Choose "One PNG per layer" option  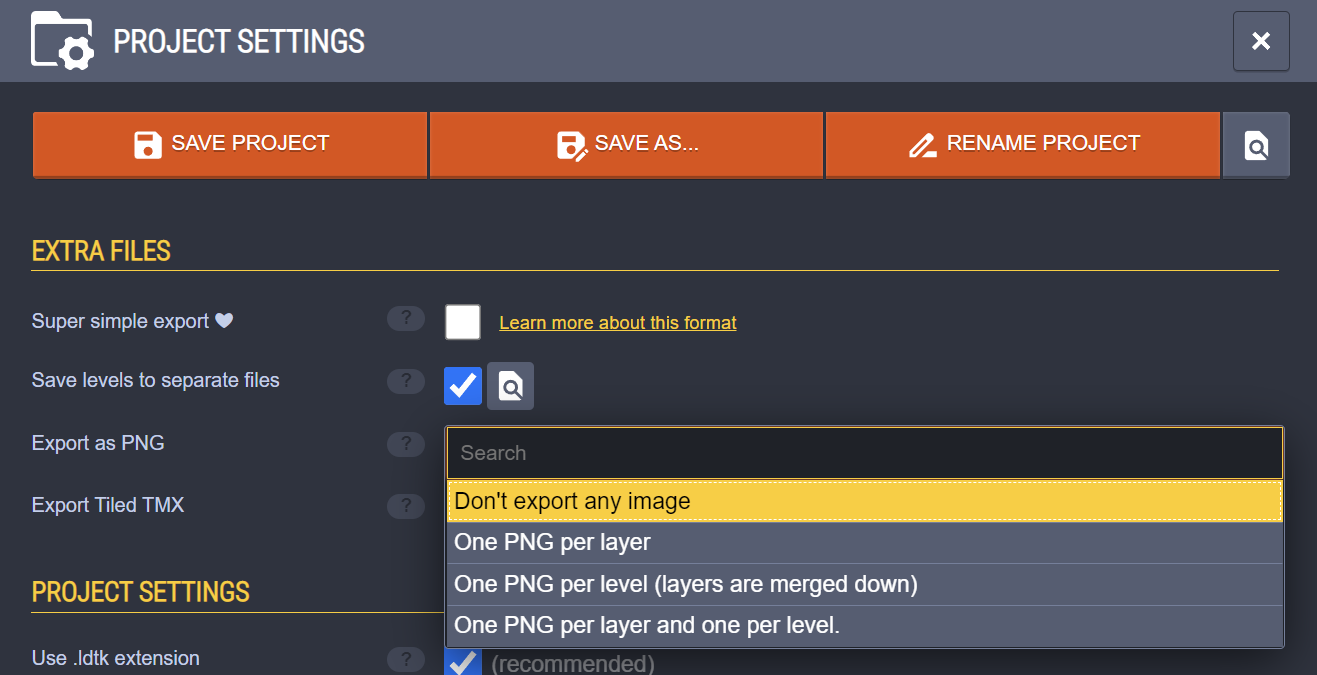tap(864, 543)
